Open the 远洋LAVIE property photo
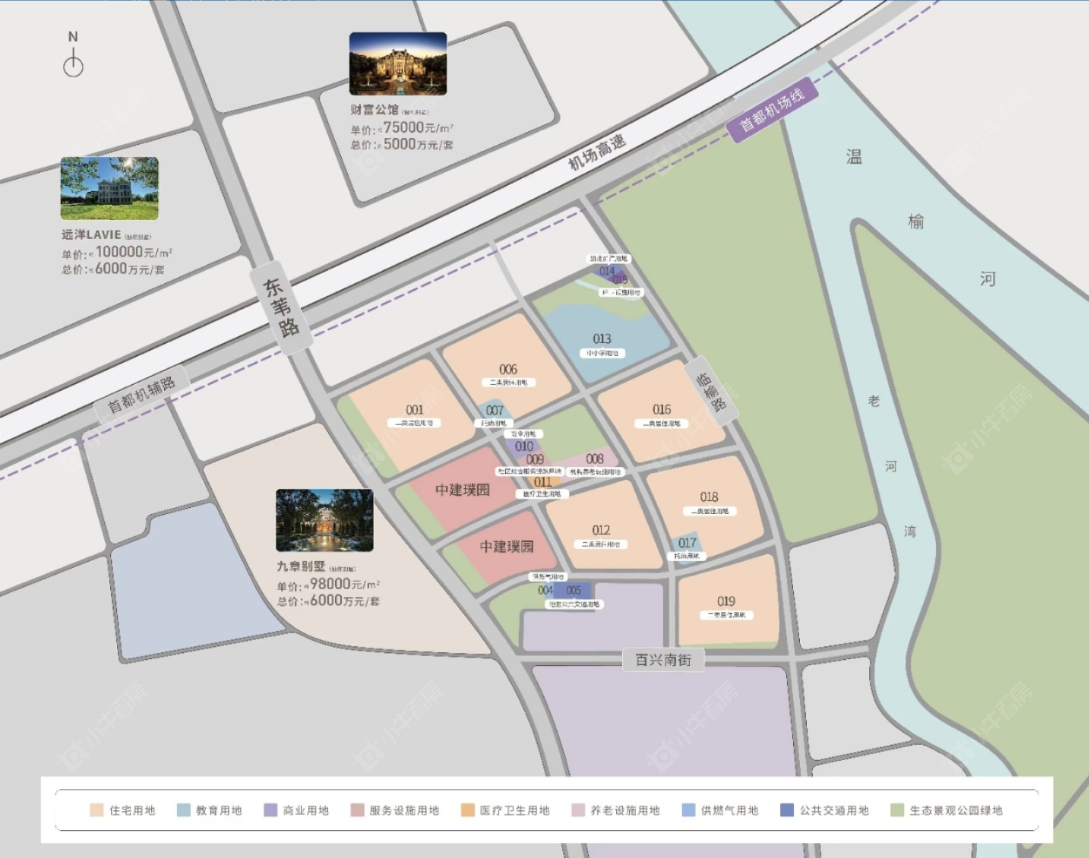1089x858 pixels. pos(109,188)
